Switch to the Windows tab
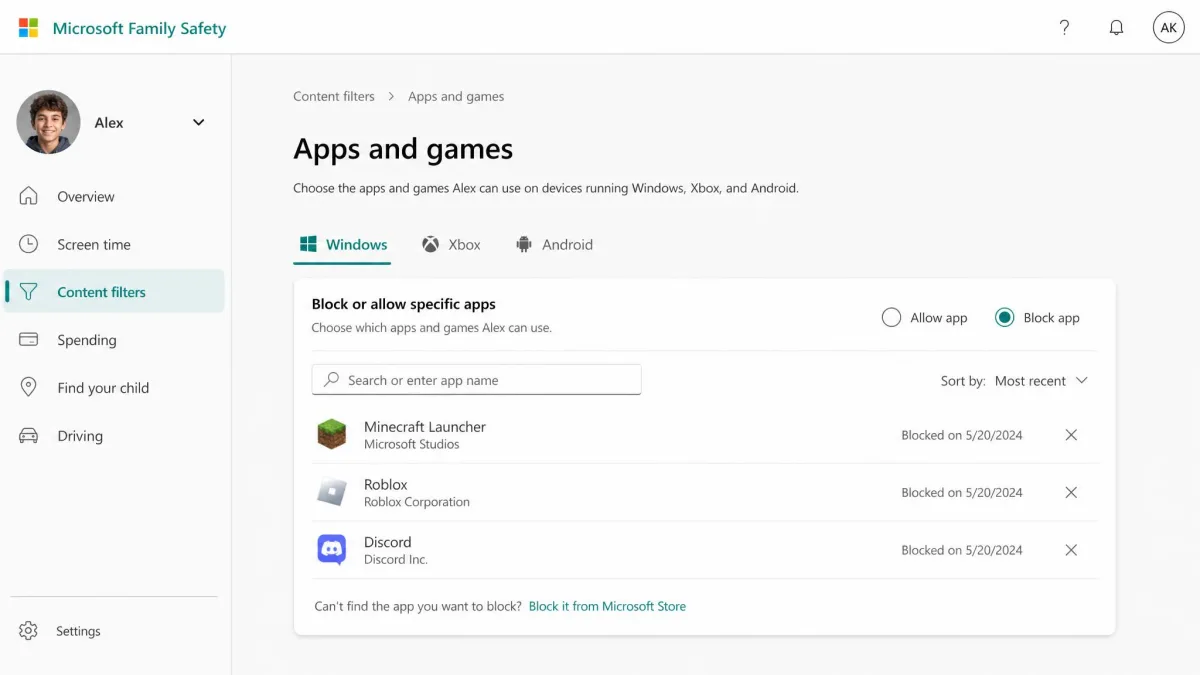 pos(343,244)
